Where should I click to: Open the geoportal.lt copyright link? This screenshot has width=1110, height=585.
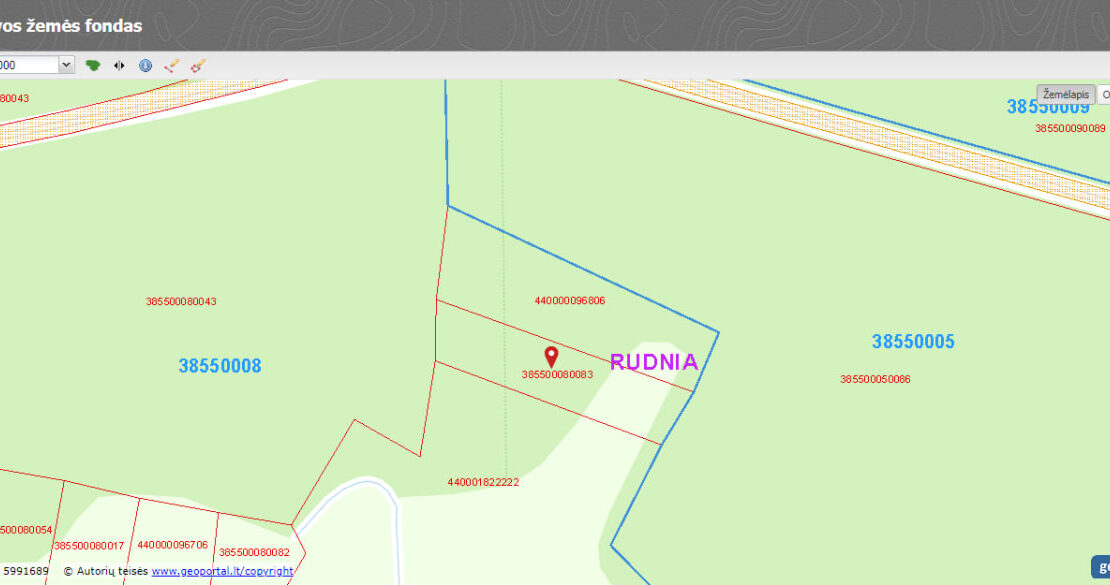pos(222,571)
